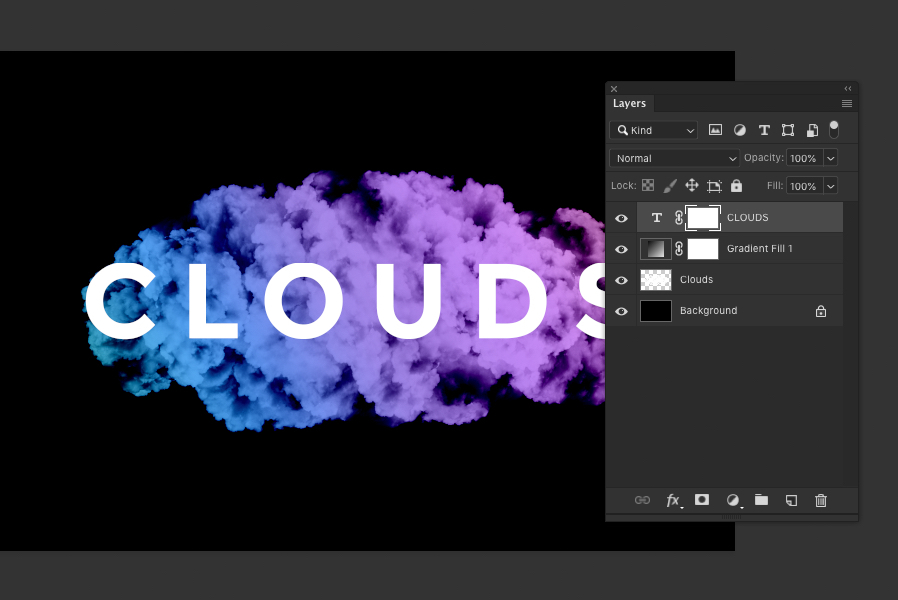Screen dimensions: 898x600
Task: Create new fill or adjustment layer
Action: [x=734, y=500]
